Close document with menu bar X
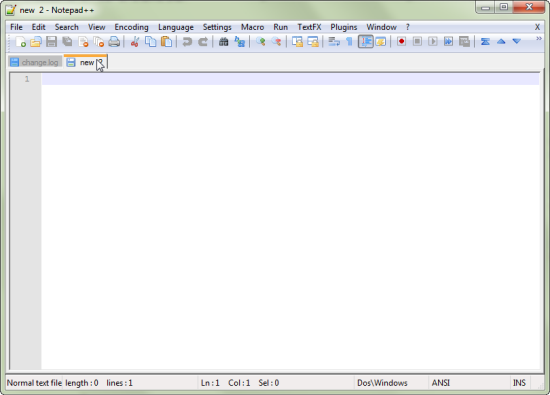550x395 pixels. (x=537, y=27)
